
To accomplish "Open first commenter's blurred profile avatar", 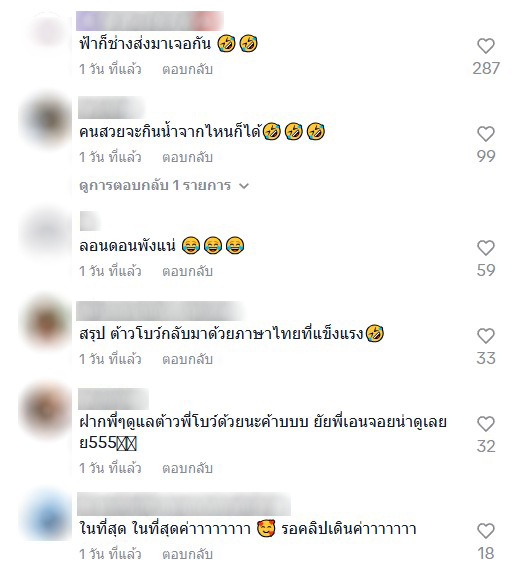I will (46, 35).
